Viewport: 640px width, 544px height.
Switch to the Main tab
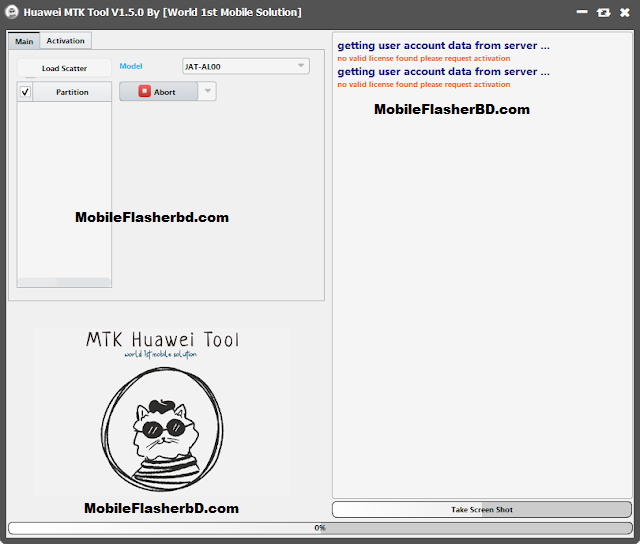tap(24, 41)
